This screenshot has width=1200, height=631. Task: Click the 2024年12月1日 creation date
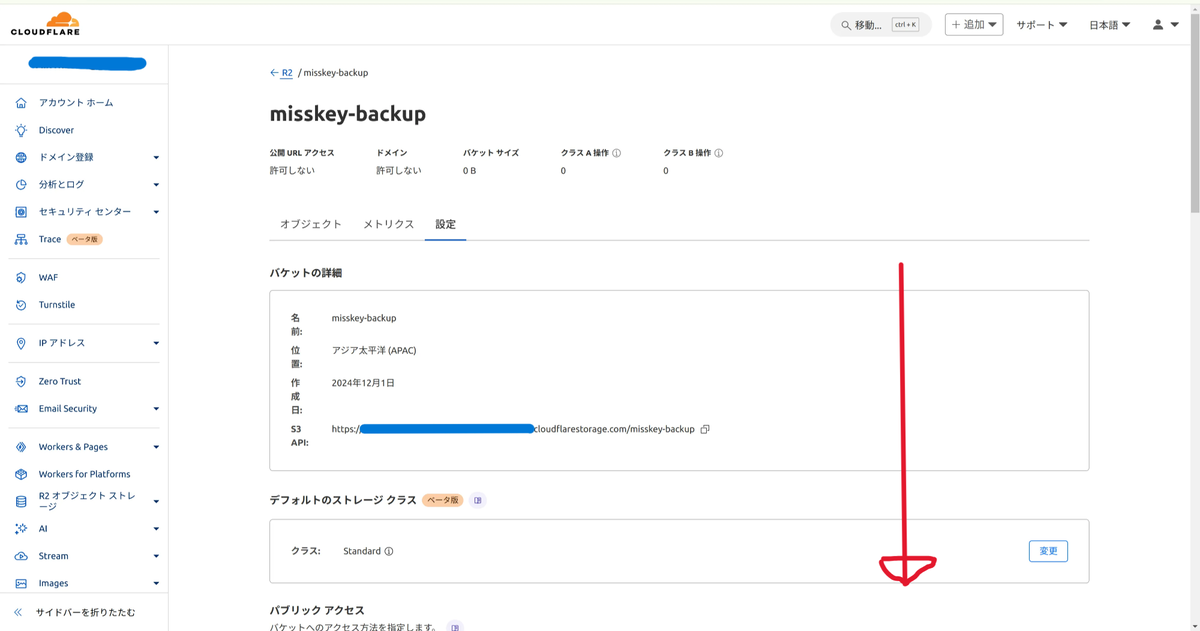[x=363, y=383]
